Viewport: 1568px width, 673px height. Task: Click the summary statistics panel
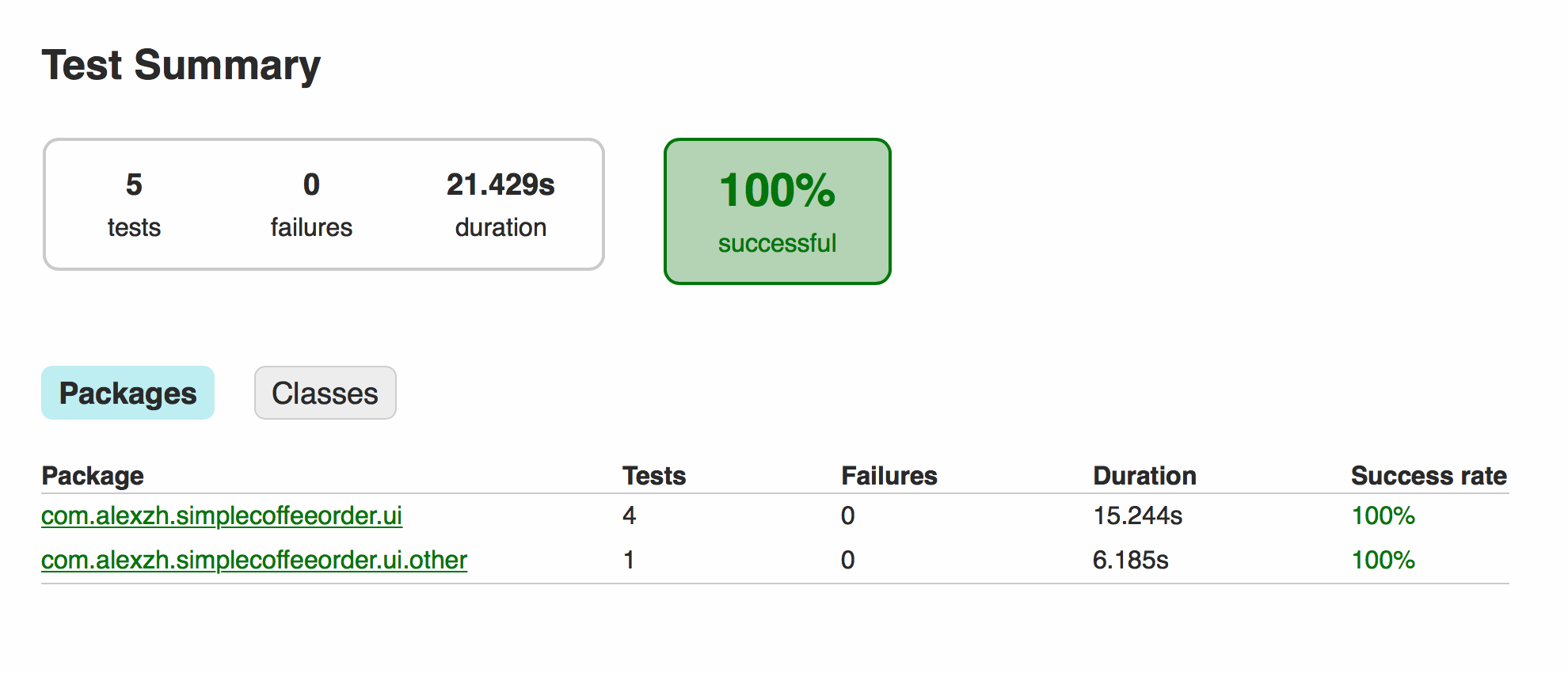coord(324,203)
